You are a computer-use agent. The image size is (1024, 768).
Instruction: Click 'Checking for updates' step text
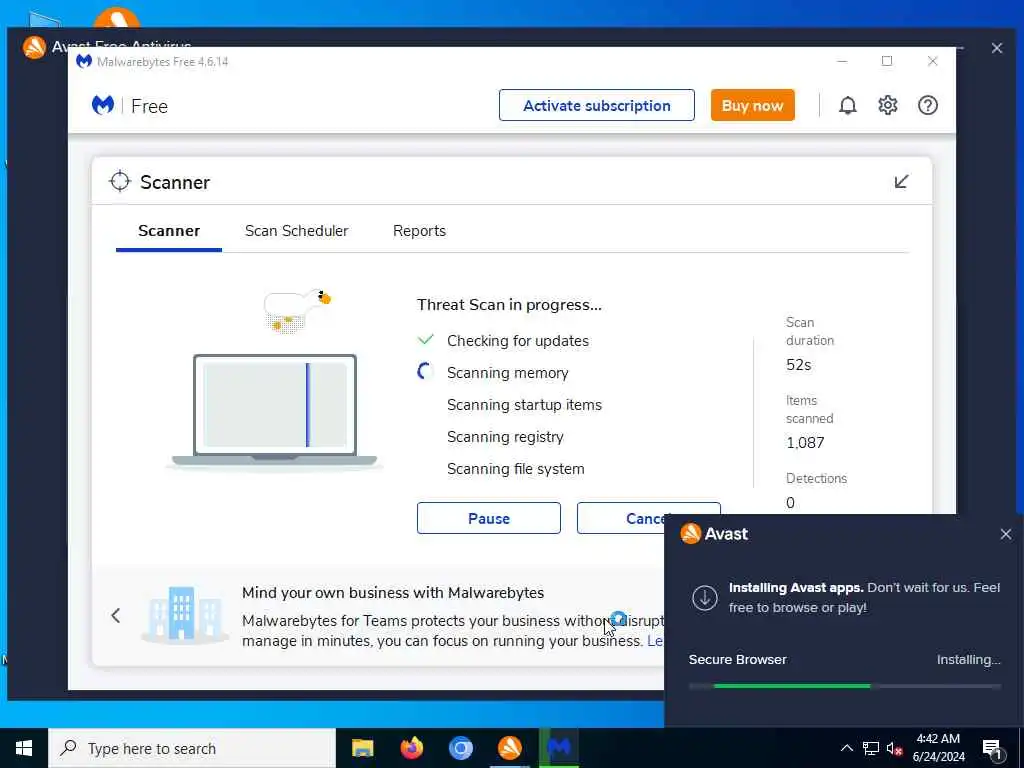[x=518, y=340]
